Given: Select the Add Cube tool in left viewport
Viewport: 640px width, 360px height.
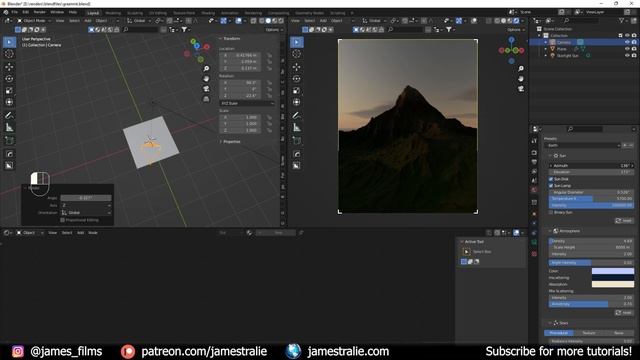Looking at the screenshot, I should click(9, 141).
